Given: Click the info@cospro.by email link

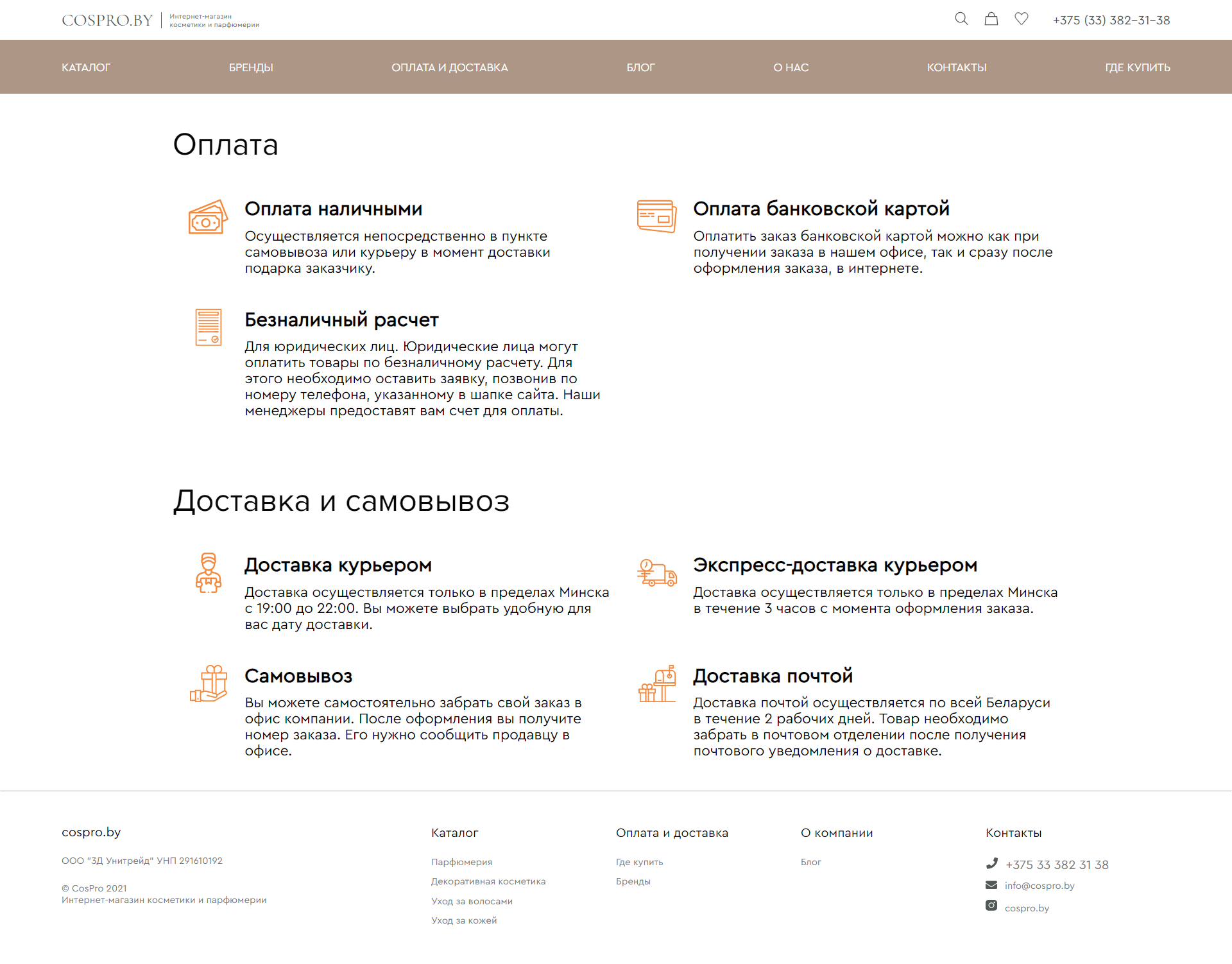Looking at the screenshot, I should [x=1039, y=886].
